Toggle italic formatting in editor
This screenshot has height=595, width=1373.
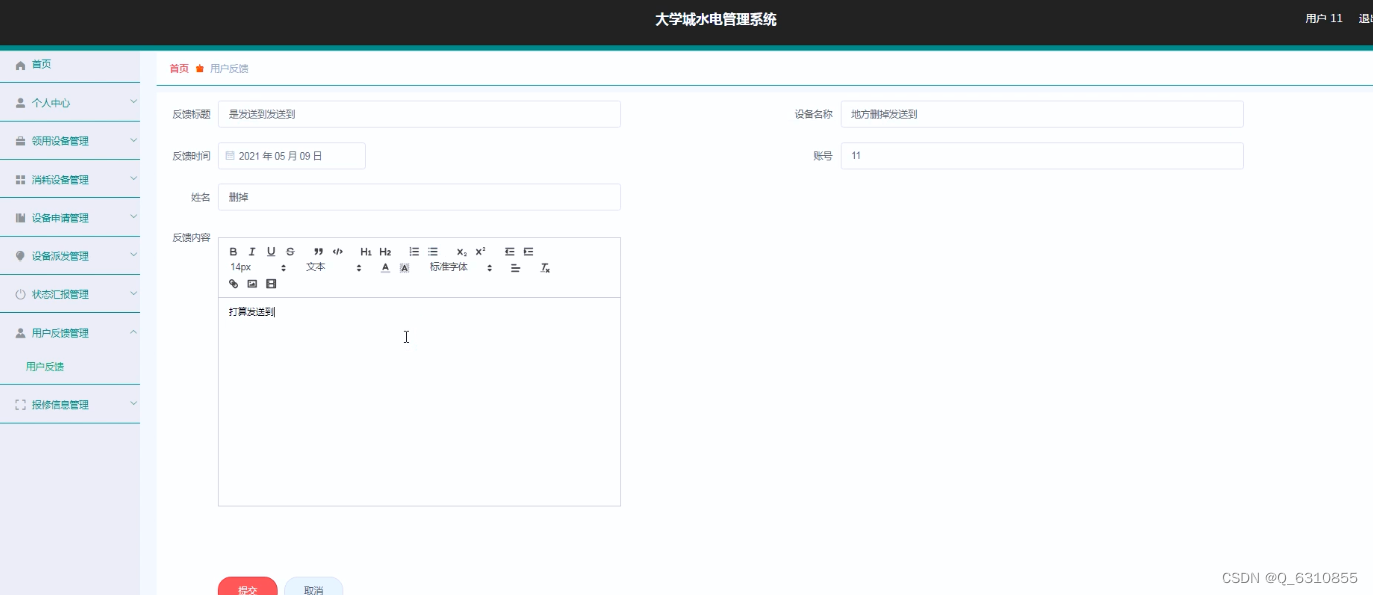[x=252, y=252]
